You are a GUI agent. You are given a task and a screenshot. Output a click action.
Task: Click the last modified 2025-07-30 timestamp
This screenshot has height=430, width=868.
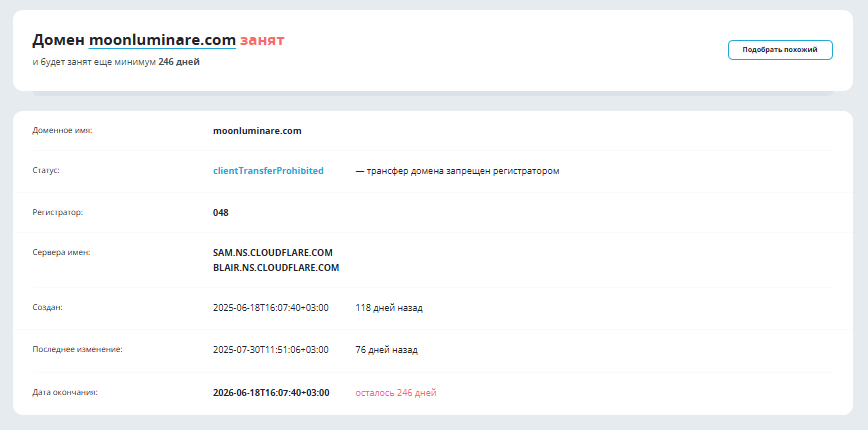click(x=270, y=350)
